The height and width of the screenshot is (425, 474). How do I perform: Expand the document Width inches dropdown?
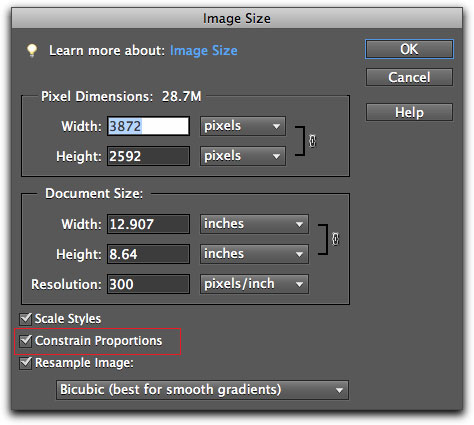click(254, 224)
